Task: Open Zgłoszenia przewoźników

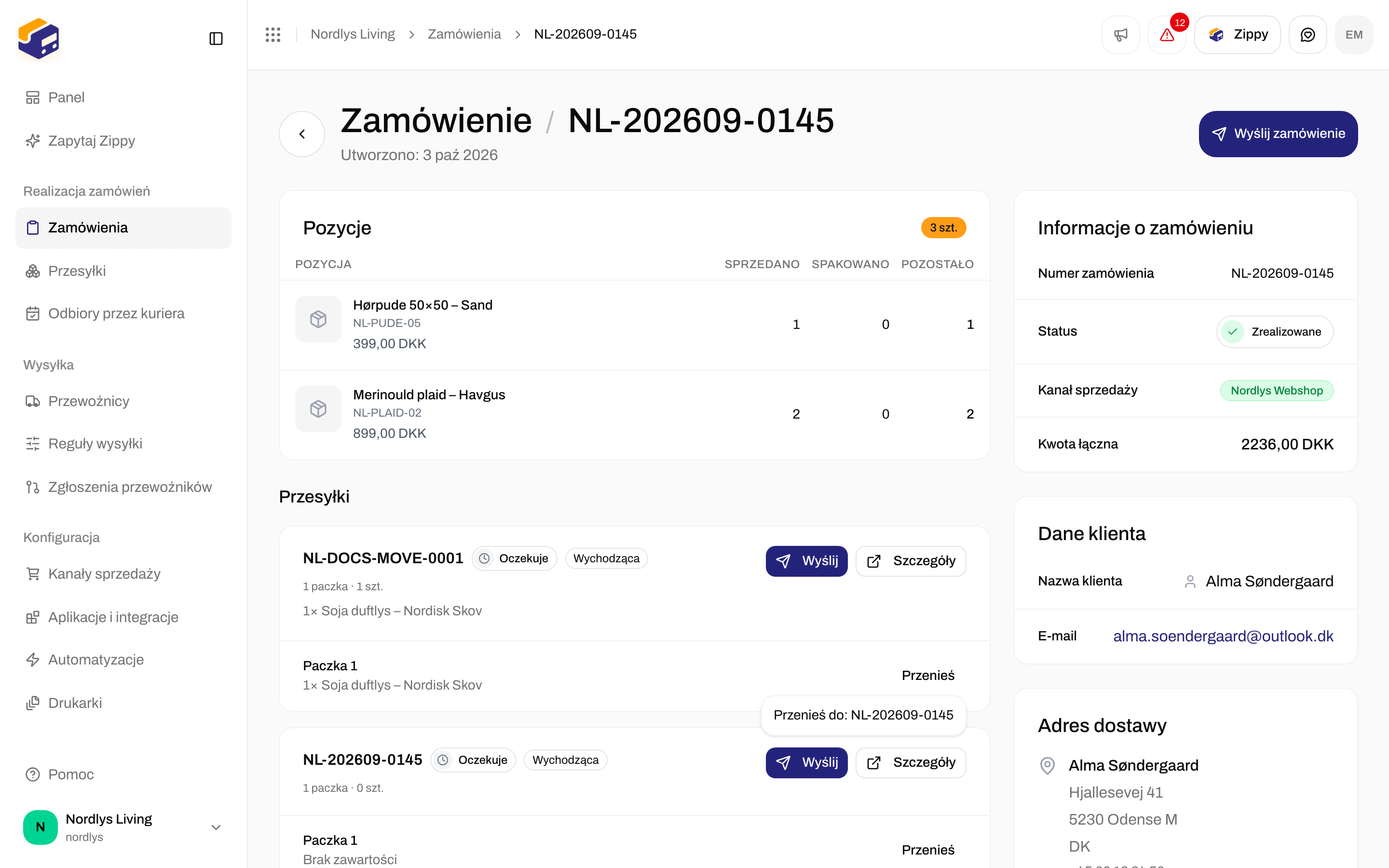Action: coord(123,487)
